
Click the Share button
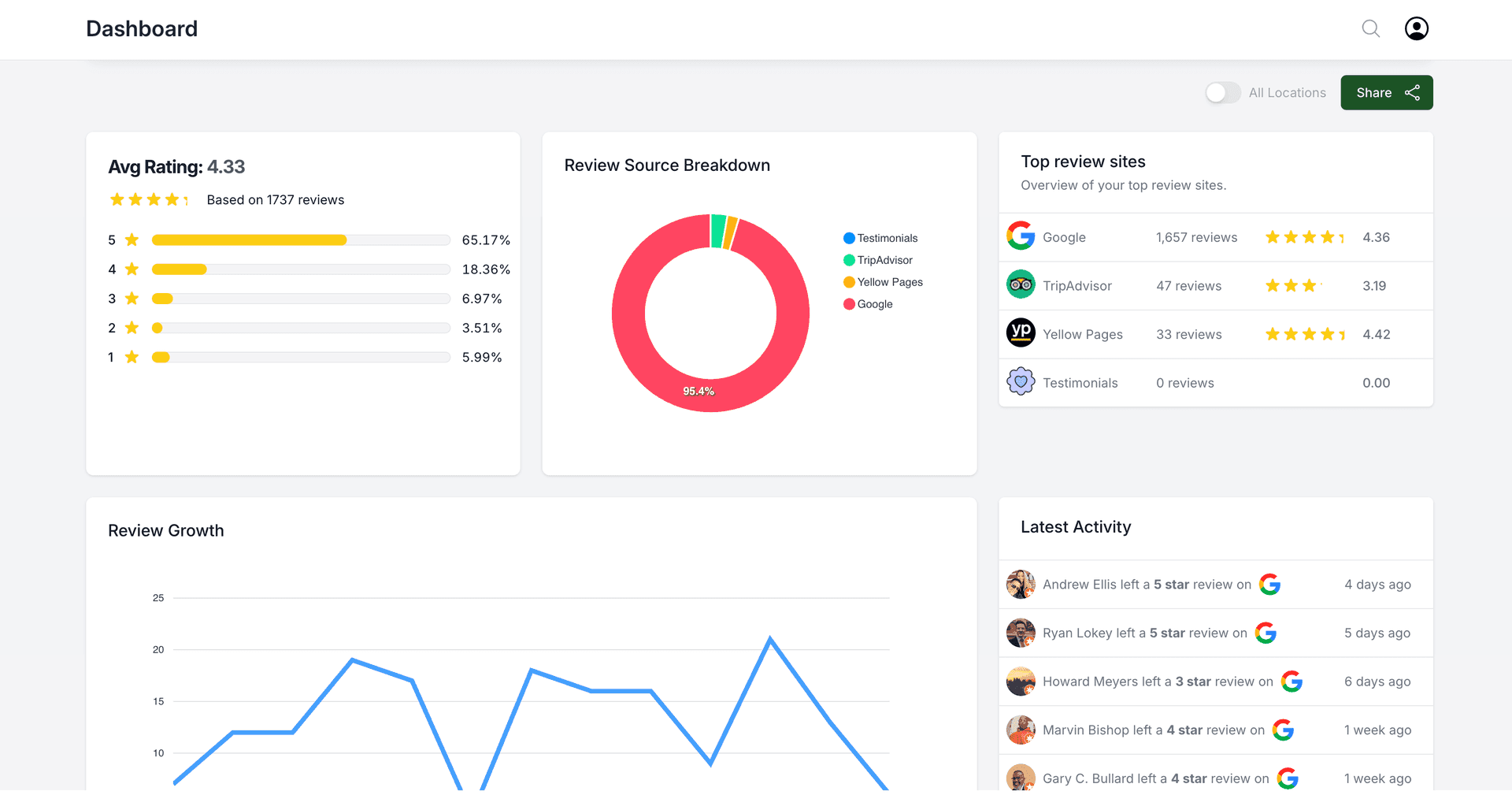[x=1387, y=93]
